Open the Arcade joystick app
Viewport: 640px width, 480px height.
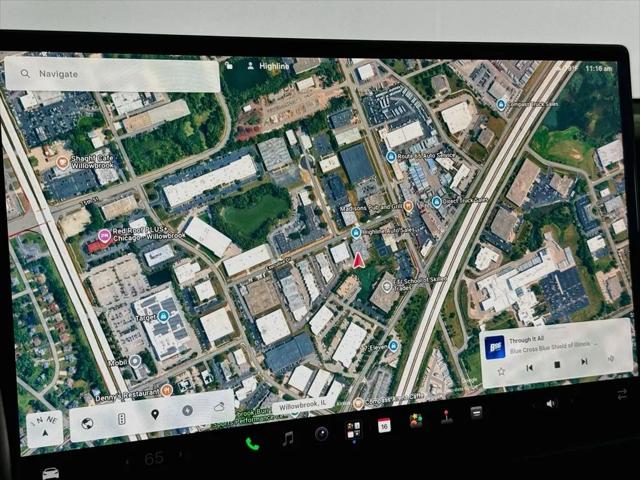(446, 417)
